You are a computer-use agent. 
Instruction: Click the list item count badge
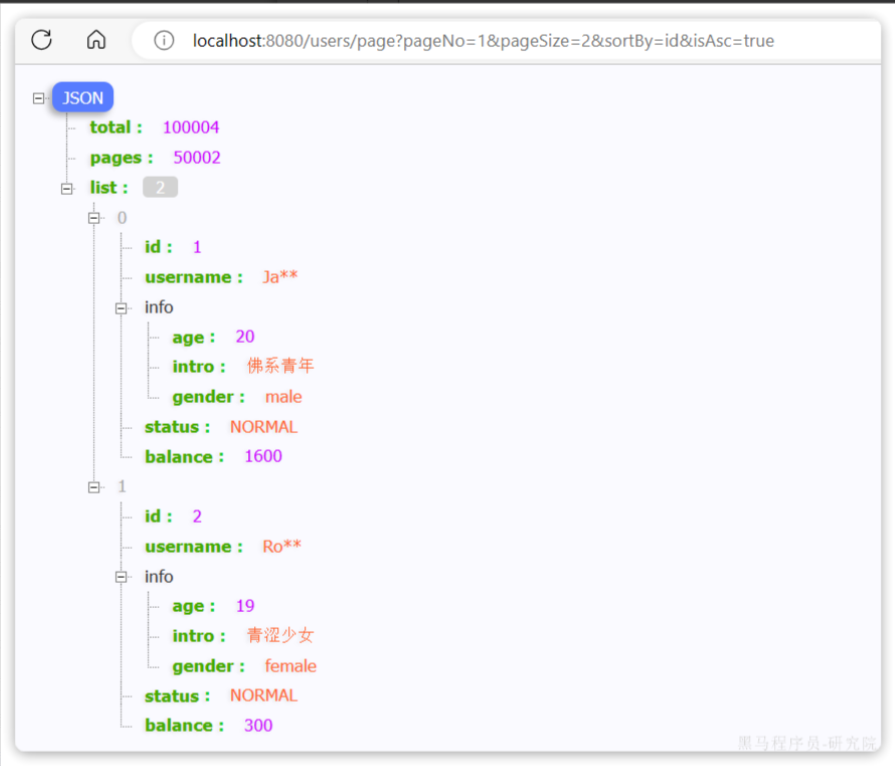[x=160, y=187]
